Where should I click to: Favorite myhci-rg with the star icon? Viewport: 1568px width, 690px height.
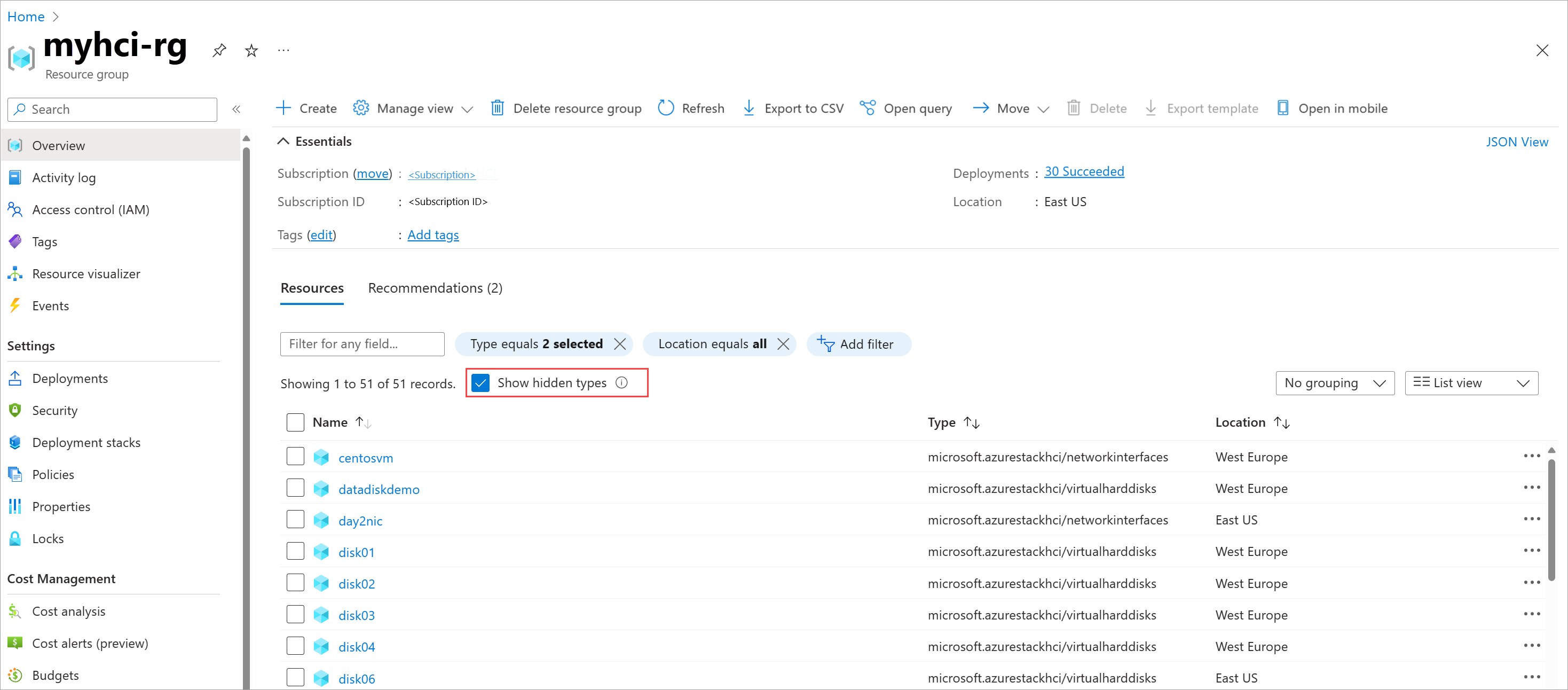(251, 50)
